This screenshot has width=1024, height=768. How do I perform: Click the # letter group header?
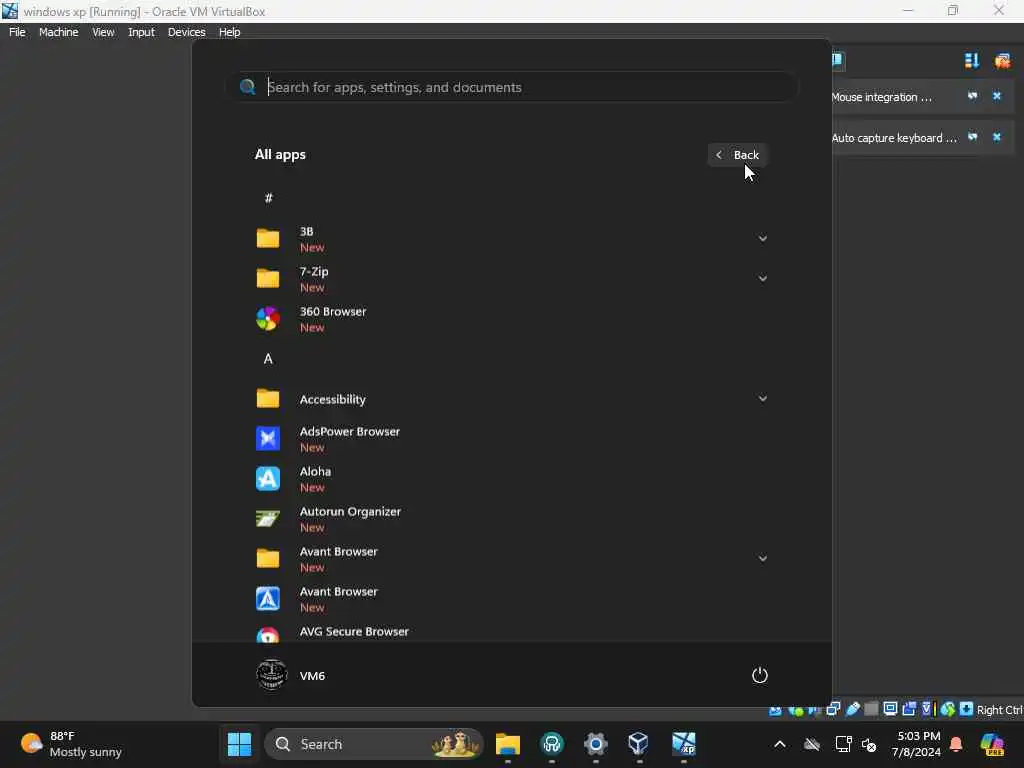click(x=268, y=198)
